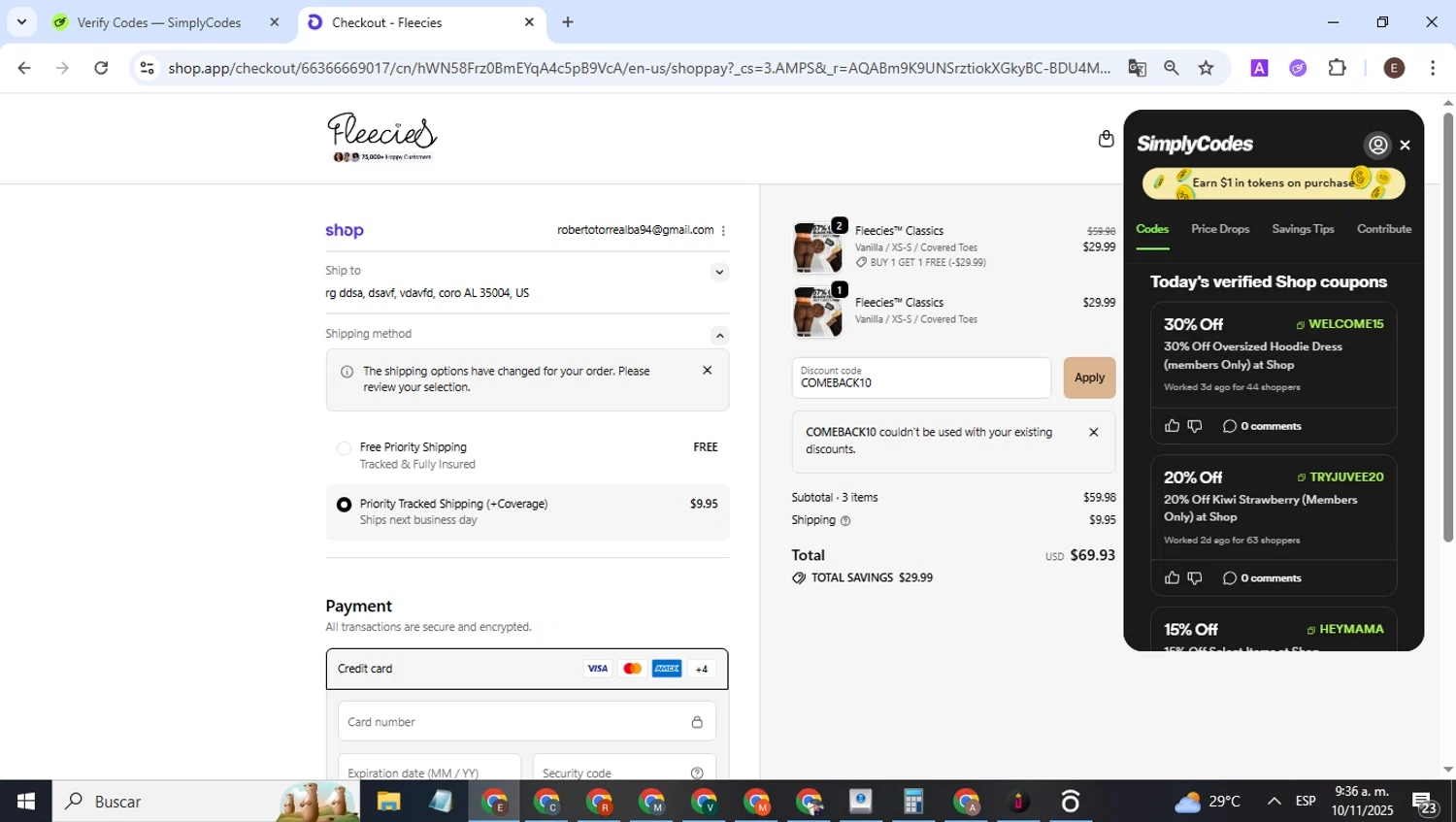Open the account options menu beside email

[723, 230]
